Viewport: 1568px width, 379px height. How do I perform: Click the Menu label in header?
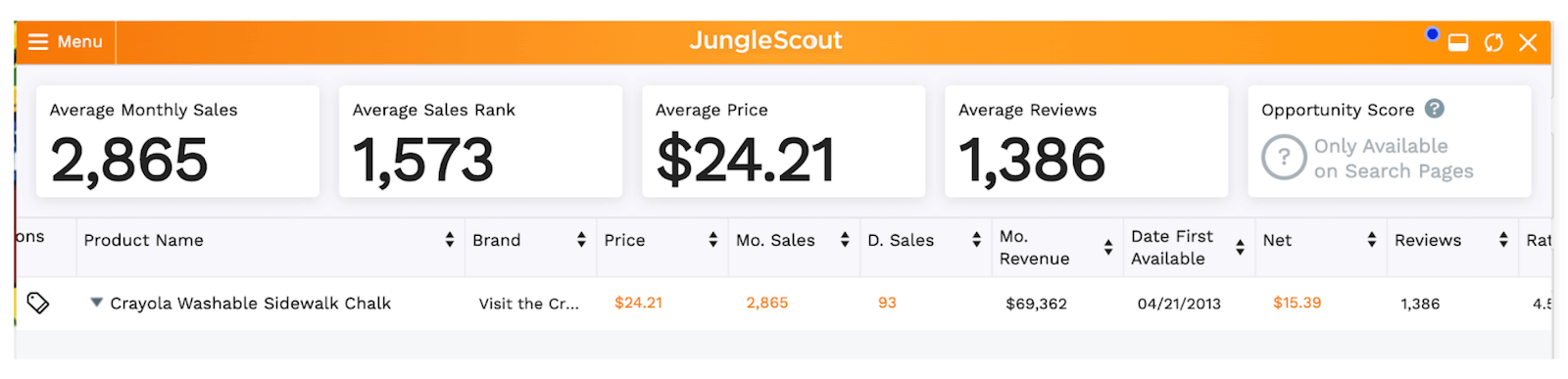[x=79, y=42]
